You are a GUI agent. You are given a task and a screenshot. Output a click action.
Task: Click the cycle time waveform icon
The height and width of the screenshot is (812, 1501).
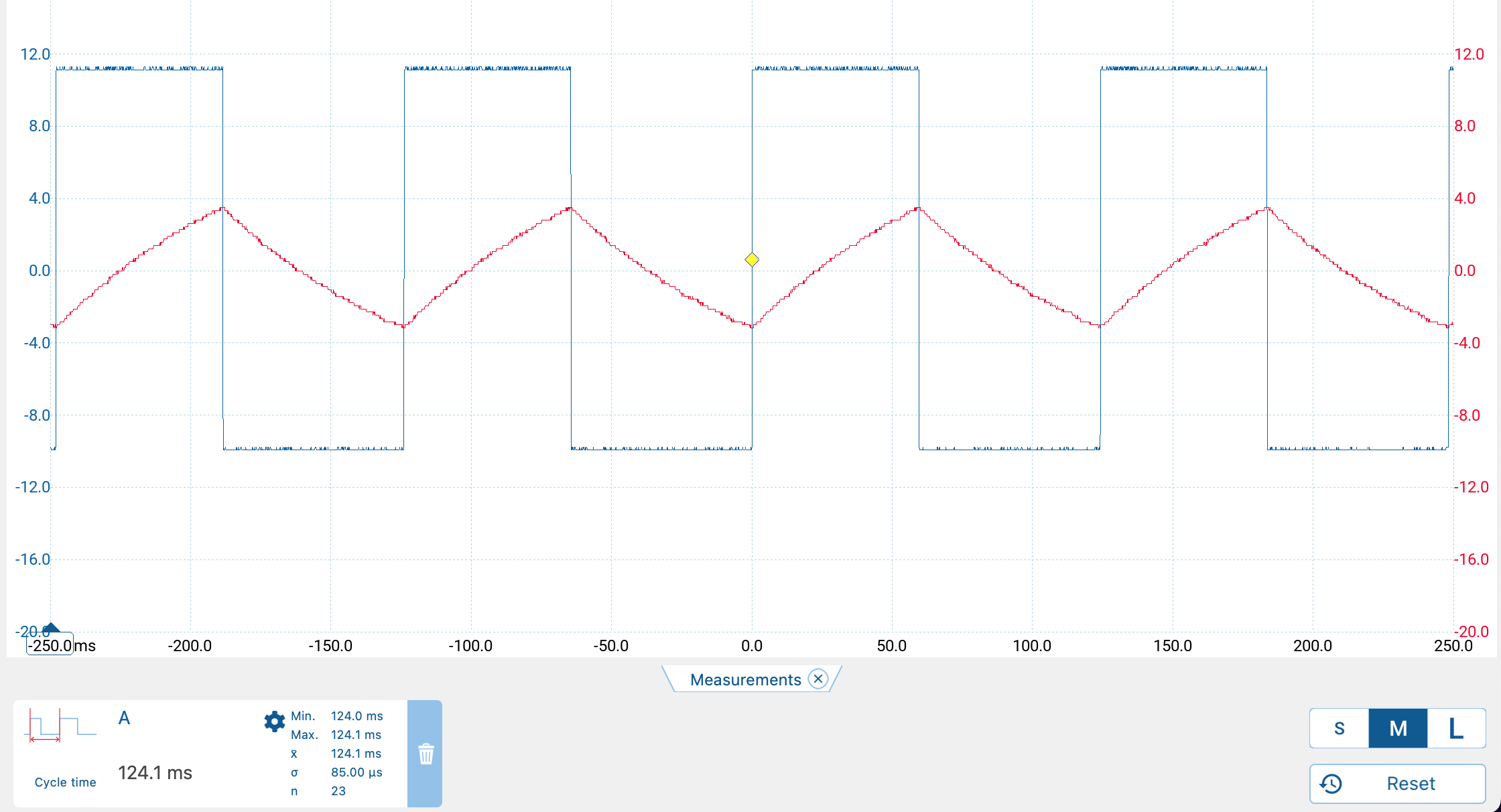(x=61, y=726)
